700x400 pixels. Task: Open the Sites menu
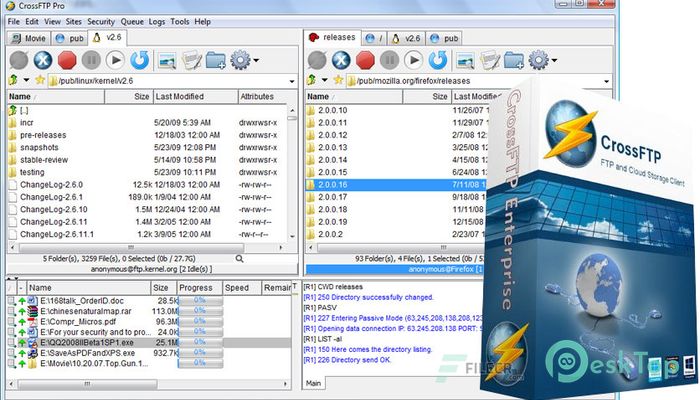click(x=74, y=21)
